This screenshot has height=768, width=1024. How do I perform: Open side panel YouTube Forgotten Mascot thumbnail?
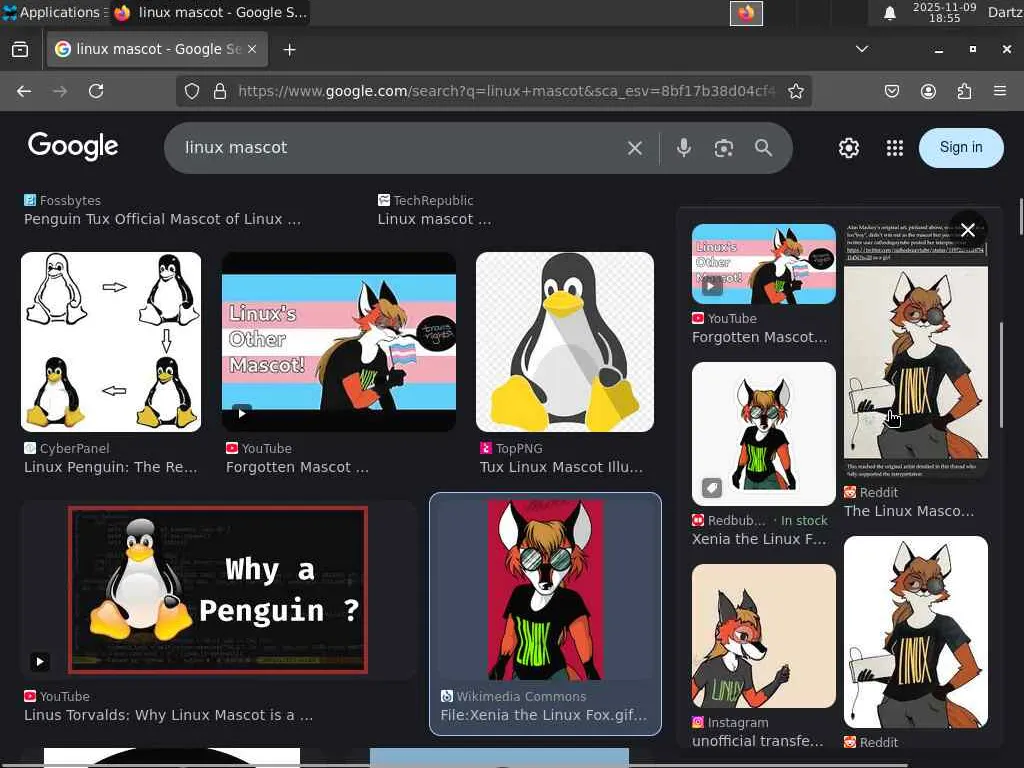(763, 264)
